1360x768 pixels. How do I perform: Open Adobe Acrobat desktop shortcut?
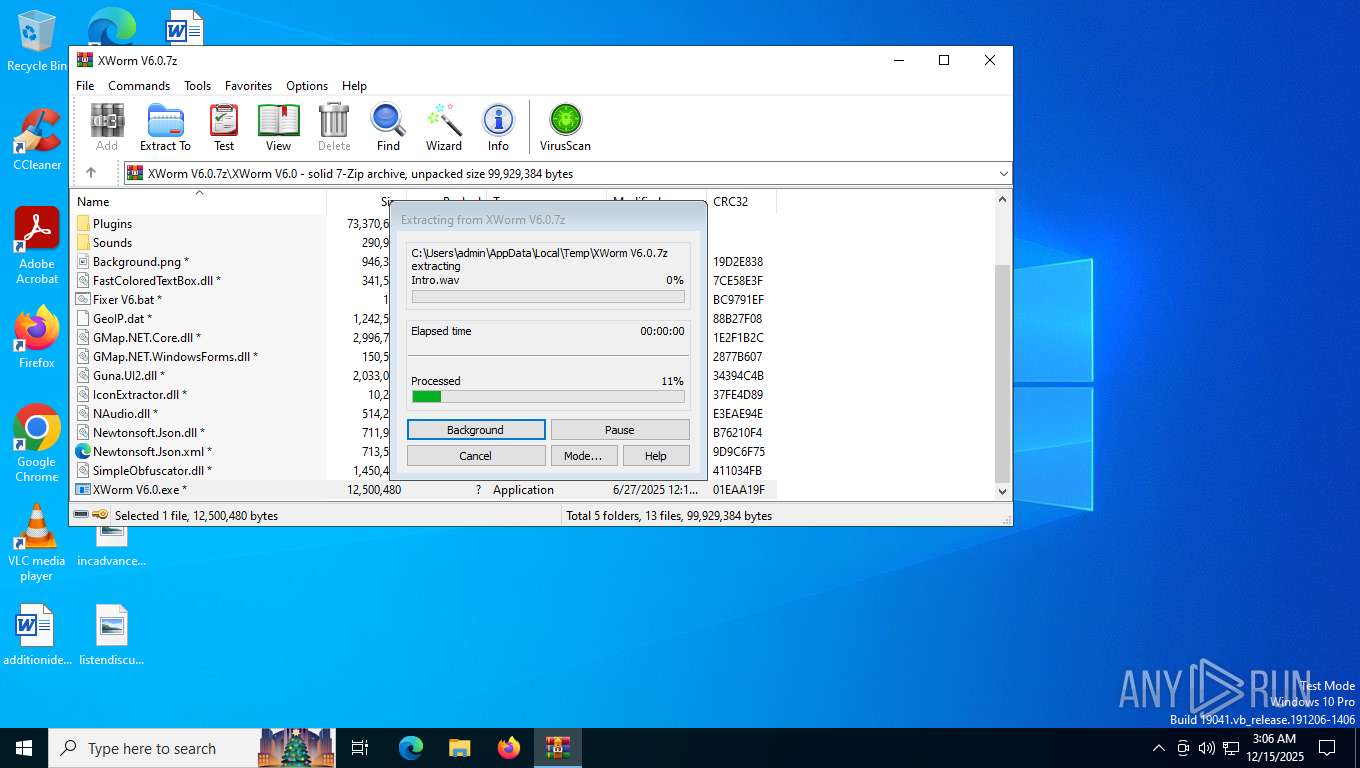point(37,246)
